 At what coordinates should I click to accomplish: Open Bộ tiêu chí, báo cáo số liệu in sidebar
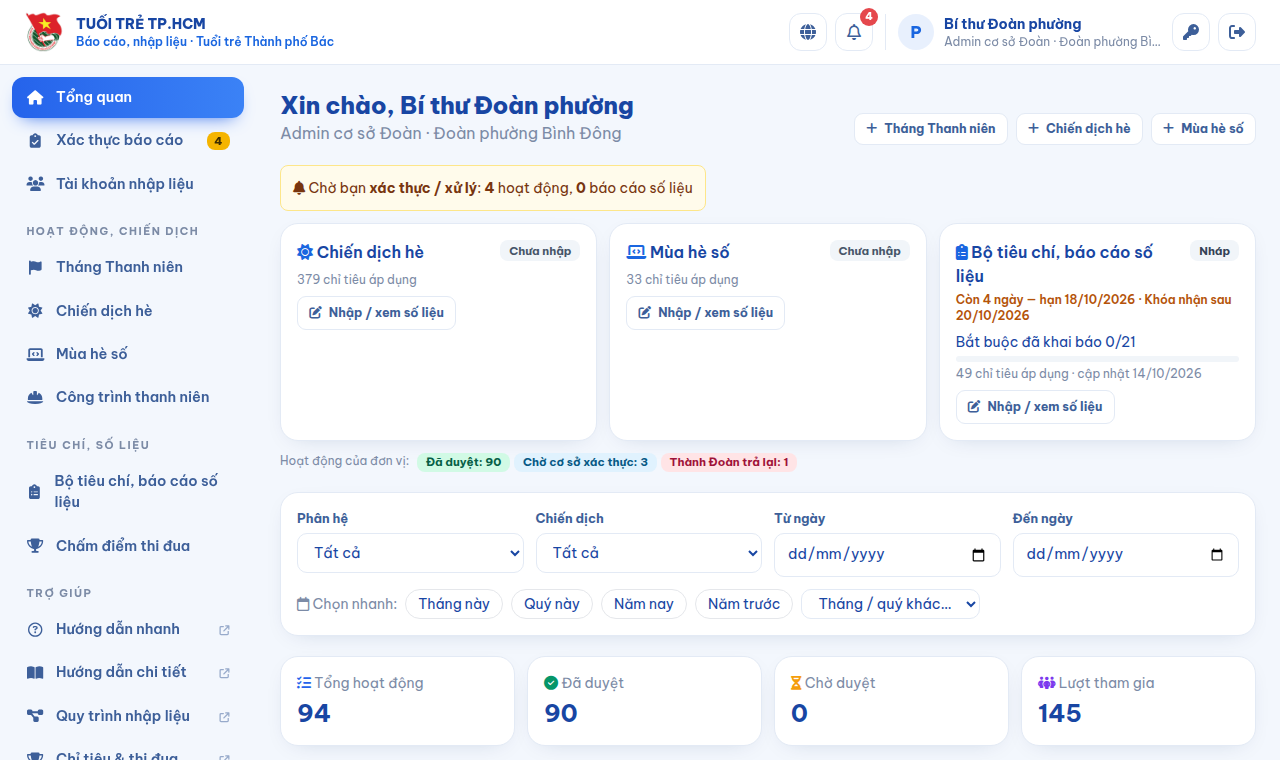point(128,491)
